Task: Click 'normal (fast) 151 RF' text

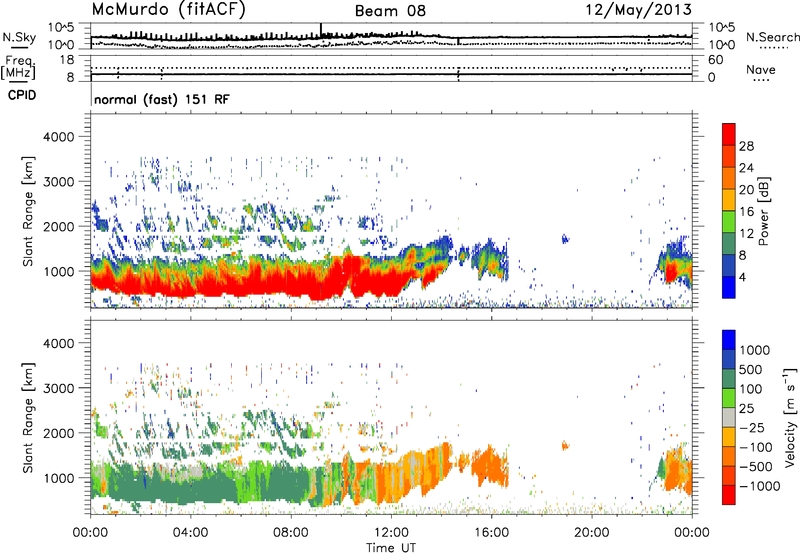Action: click(162, 99)
